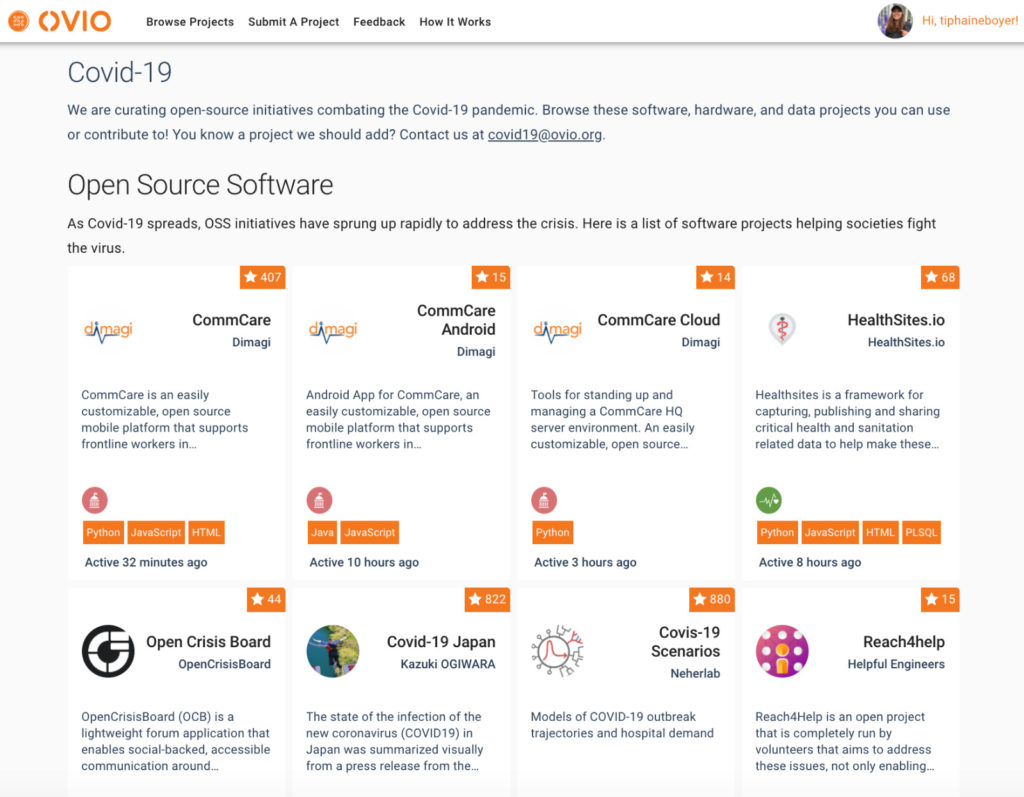The image size is (1024, 797).
Task: Click the Covid-19 Japan round photo thumbnail
Action: coord(333,651)
